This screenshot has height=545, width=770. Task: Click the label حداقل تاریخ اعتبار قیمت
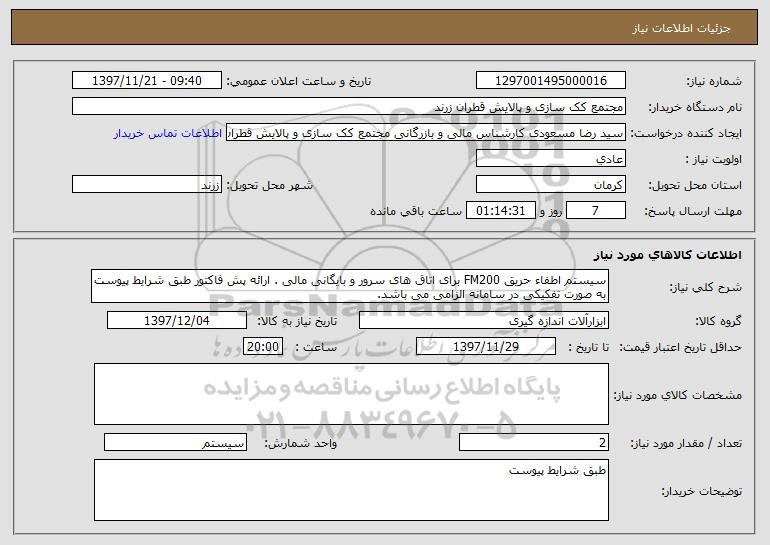pyautogui.click(x=681, y=347)
